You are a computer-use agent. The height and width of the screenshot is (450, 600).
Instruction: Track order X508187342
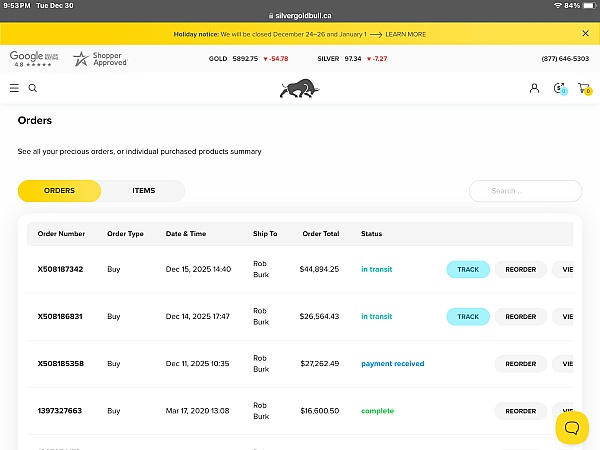click(x=468, y=269)
